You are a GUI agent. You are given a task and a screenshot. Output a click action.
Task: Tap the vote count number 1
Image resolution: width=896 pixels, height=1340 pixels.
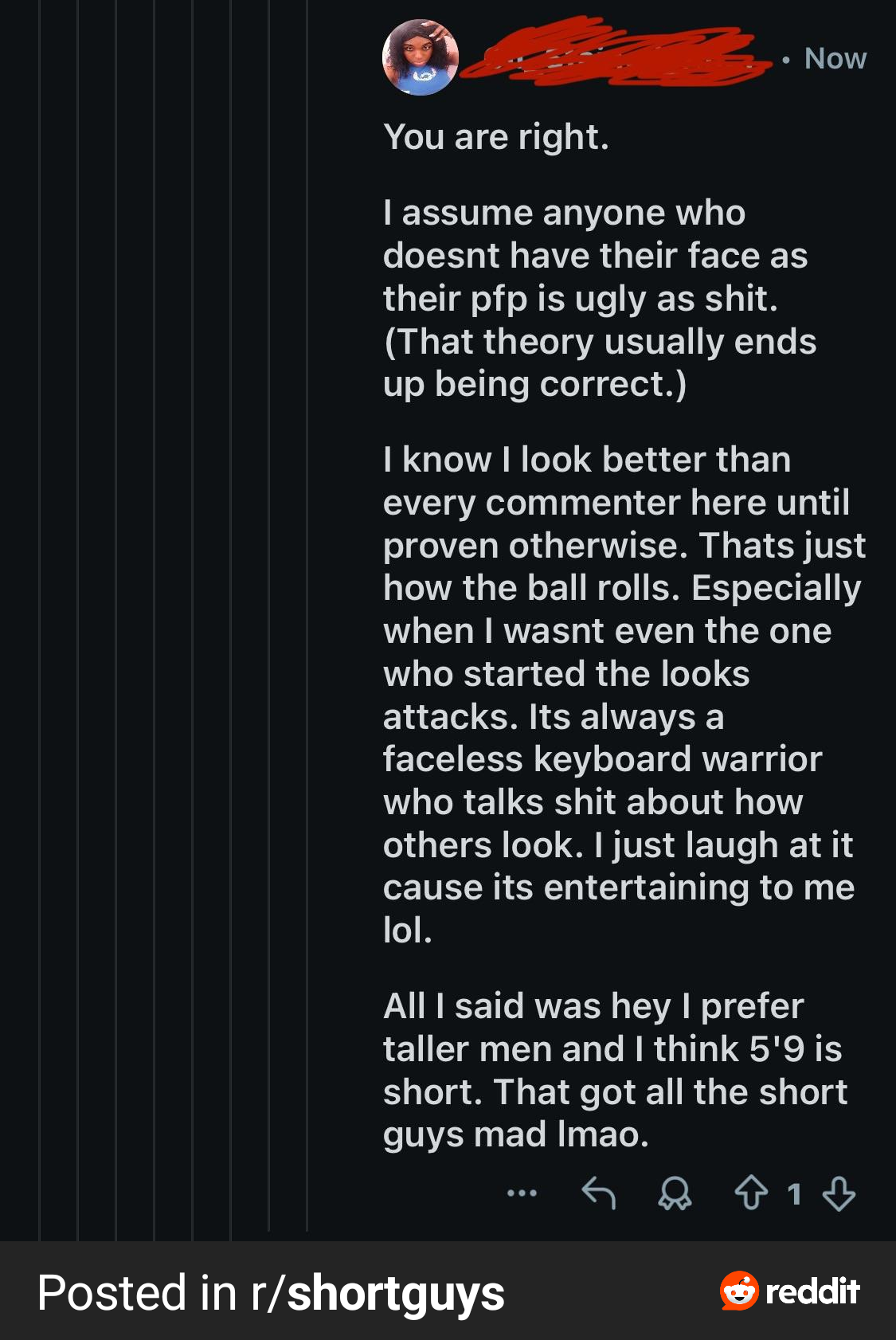tap(794, 1194)
